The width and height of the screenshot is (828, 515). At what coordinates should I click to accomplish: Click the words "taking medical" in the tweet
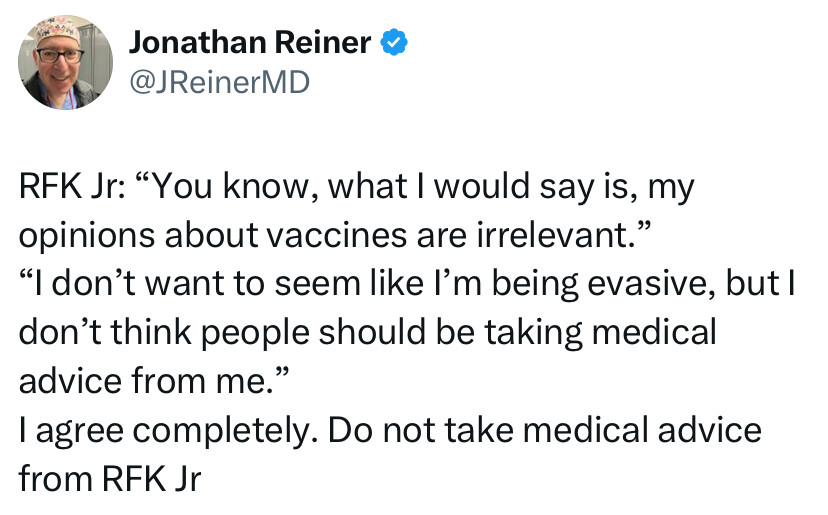click(600, 333)
